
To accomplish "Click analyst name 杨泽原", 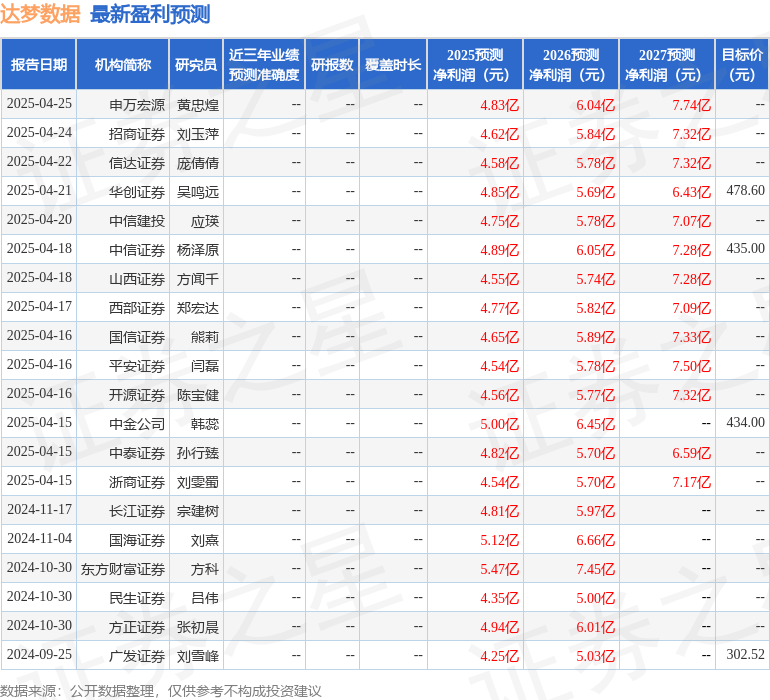I will [198, 250].
